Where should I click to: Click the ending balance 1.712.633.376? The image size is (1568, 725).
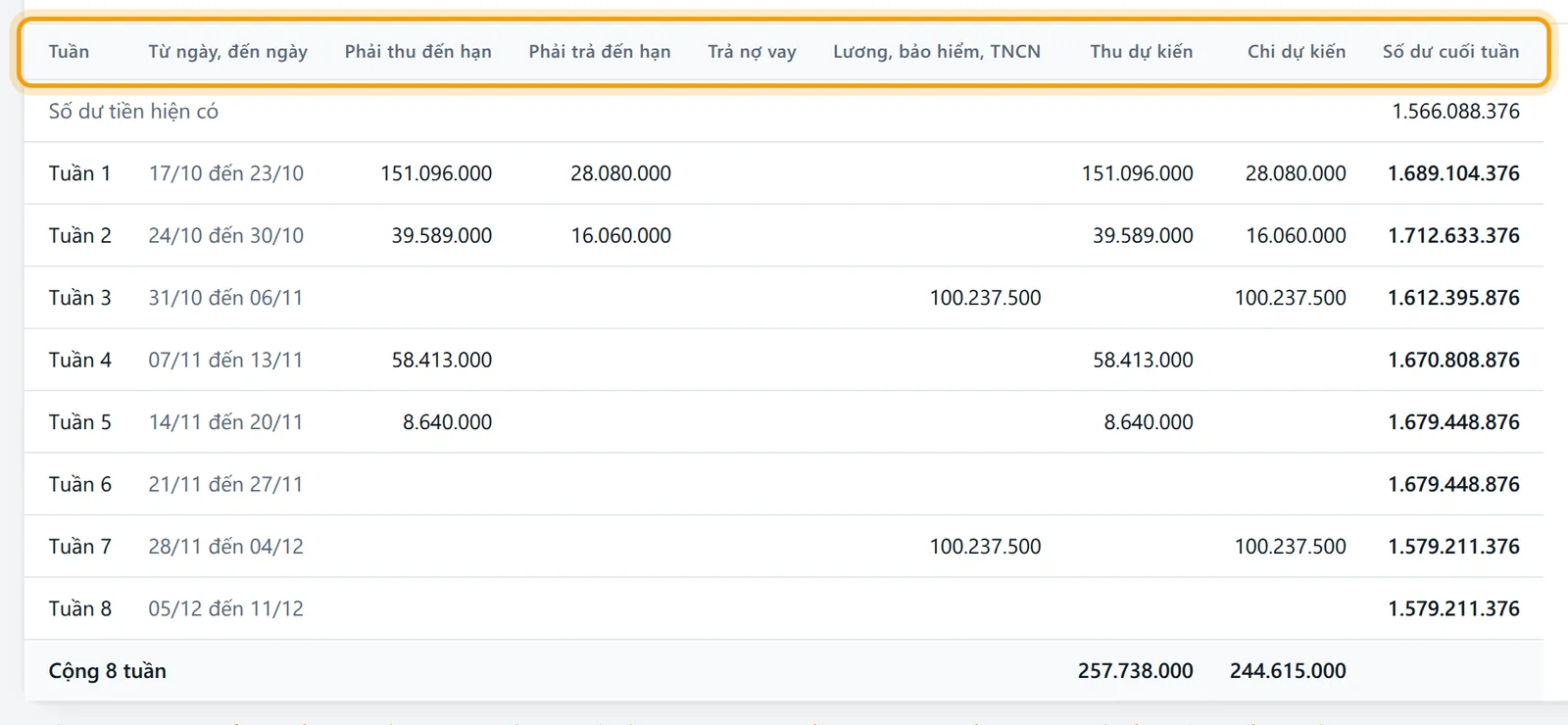[1453, 236]
